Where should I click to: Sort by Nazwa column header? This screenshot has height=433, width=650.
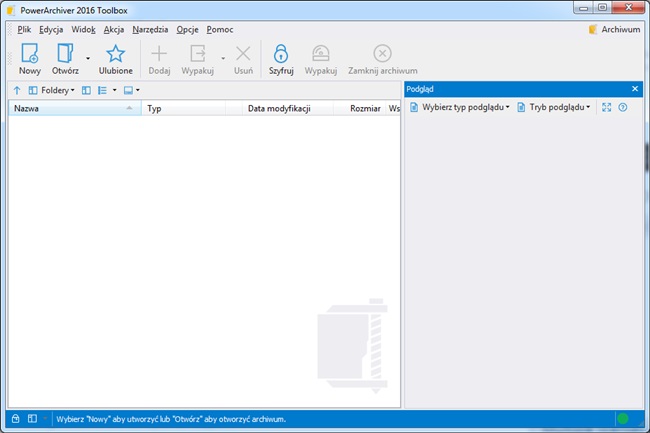point(75,109)
